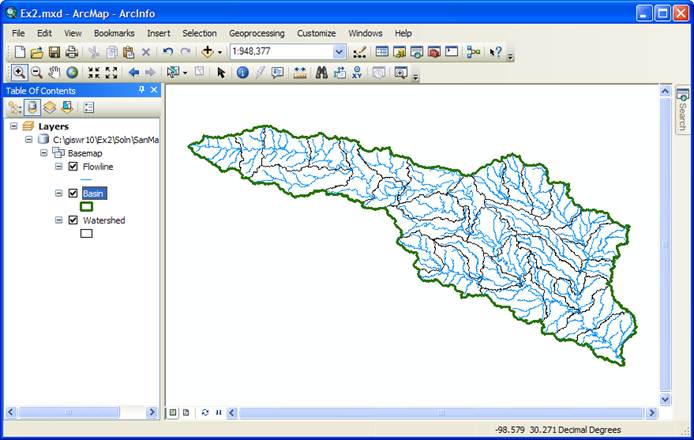Open the Find binoculars tool
Image resolution: width=694 pixels, height=440 pixels.
[321, 72]
